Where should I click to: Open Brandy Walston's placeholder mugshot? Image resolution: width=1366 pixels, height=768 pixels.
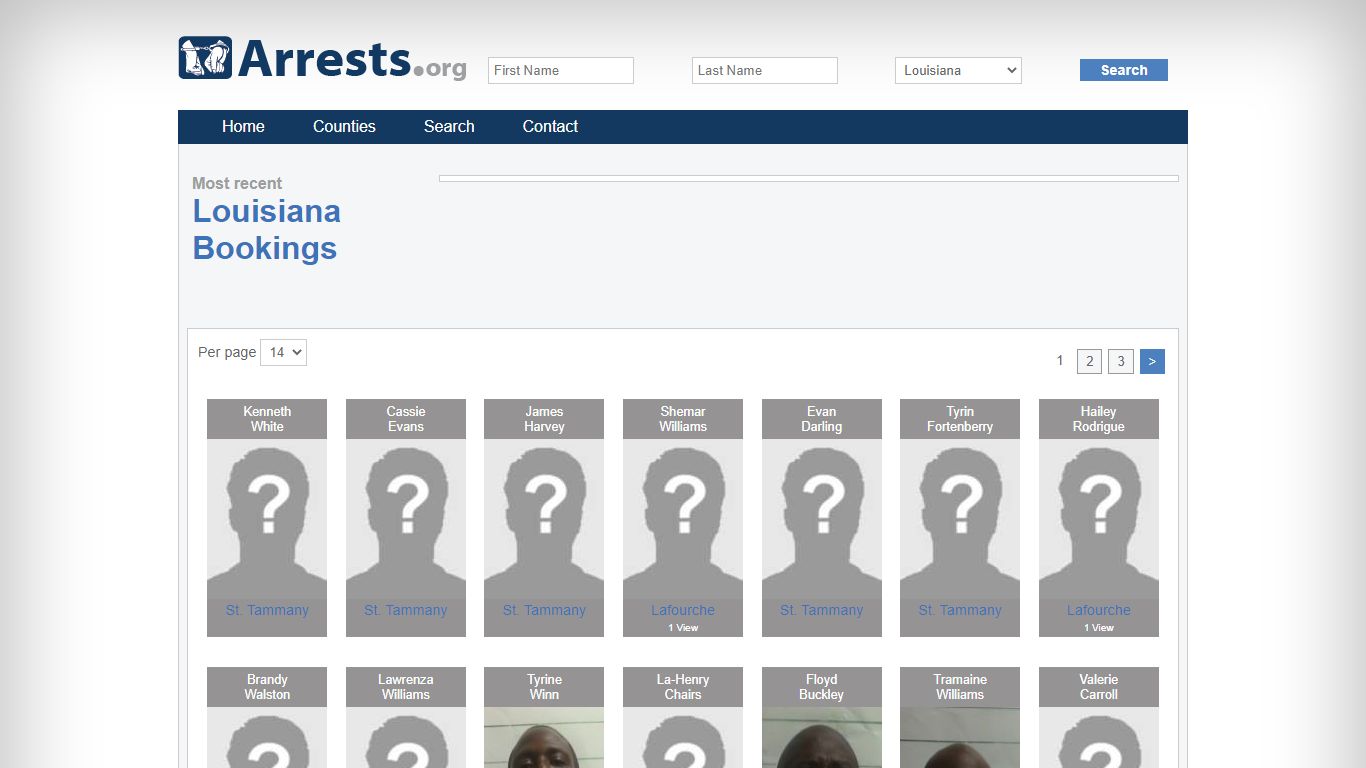[x=267, y=738]
